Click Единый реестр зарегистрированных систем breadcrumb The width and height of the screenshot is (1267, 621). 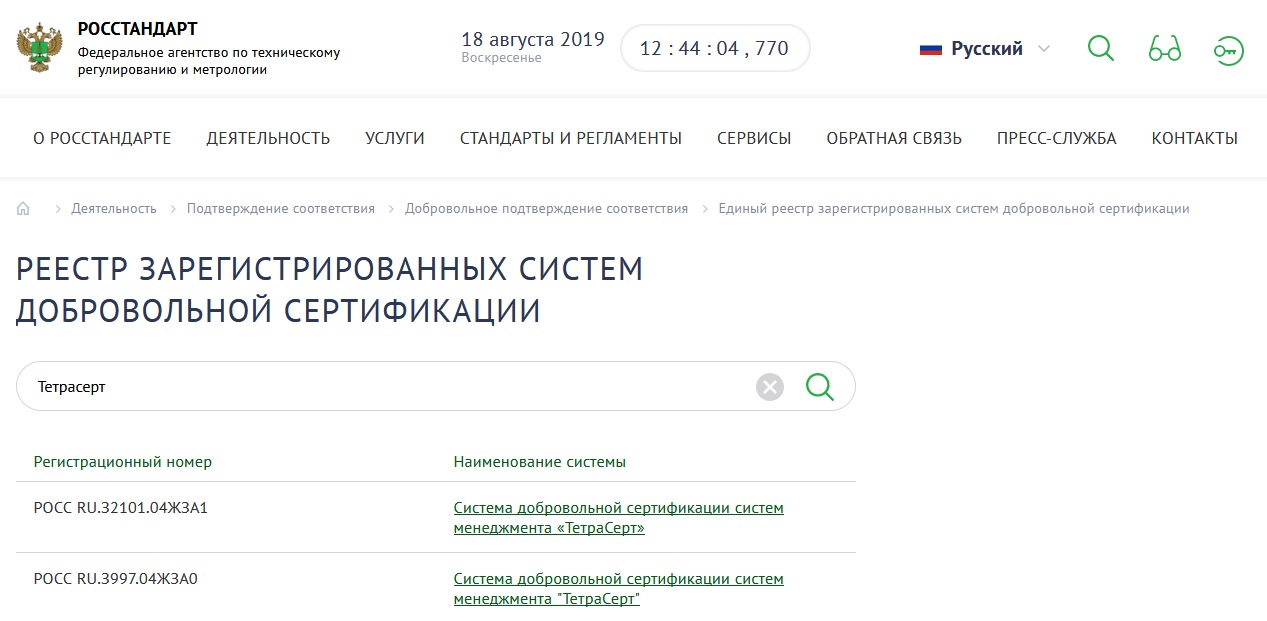pyautogui.click(x=954, y=209)
